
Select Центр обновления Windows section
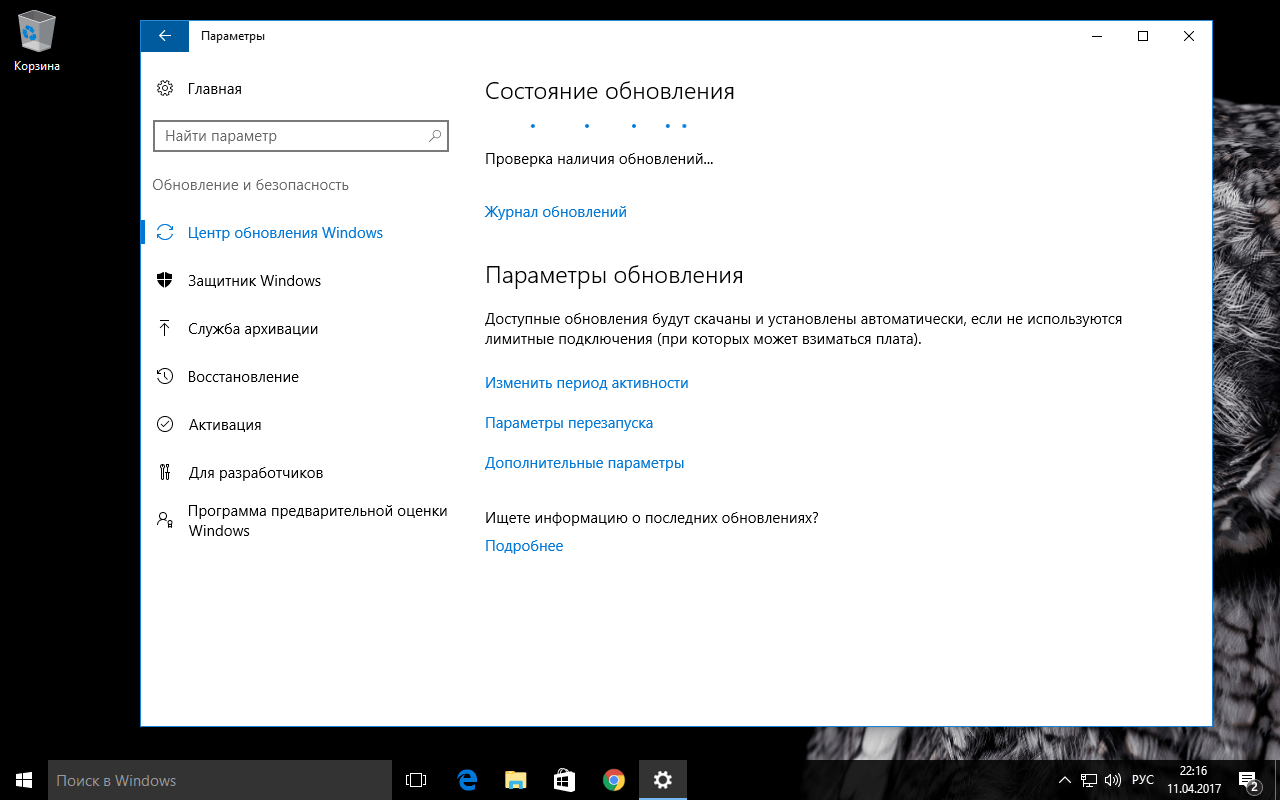tap(285, 233)
